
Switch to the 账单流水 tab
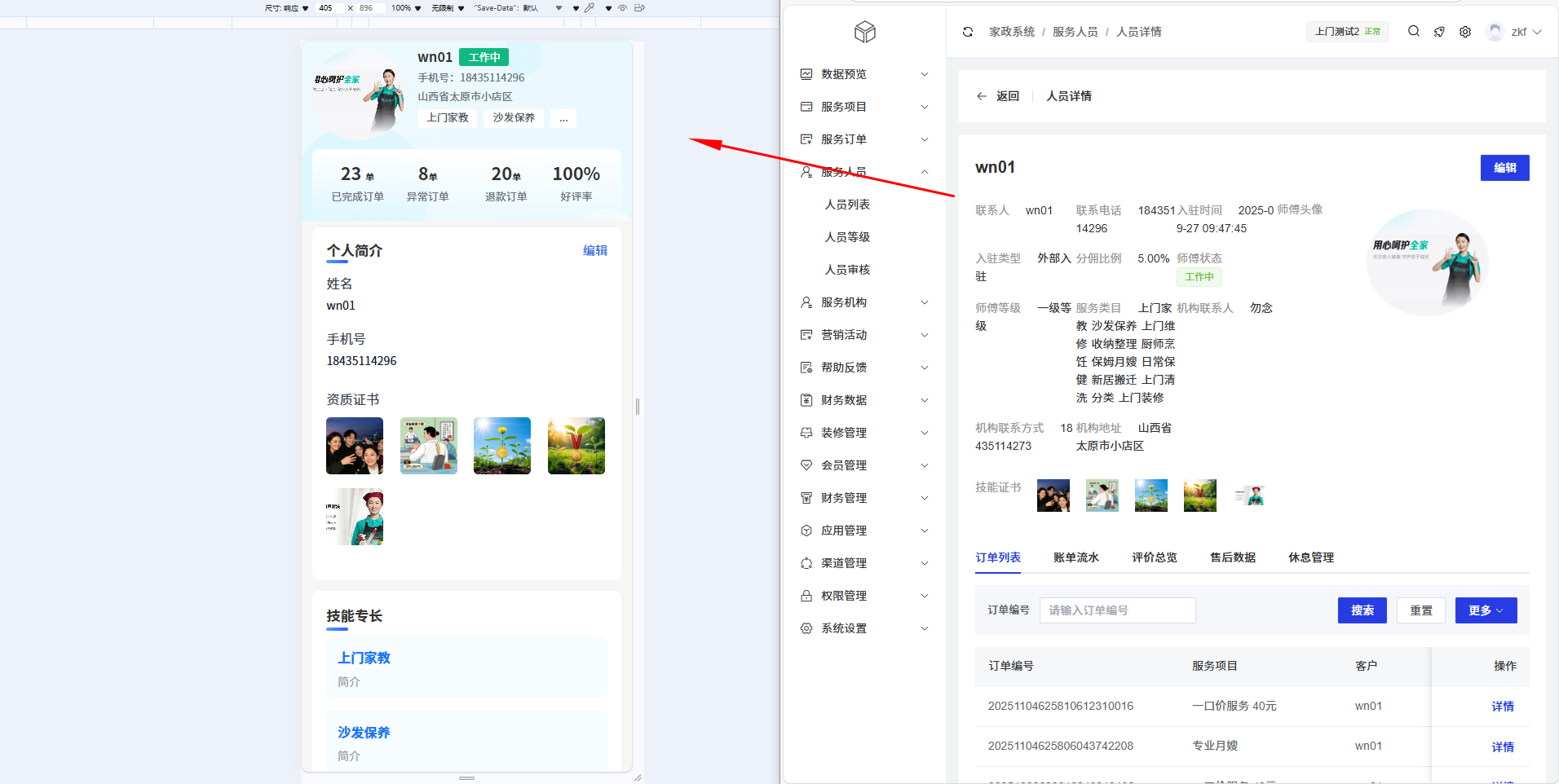point(1075,557)
